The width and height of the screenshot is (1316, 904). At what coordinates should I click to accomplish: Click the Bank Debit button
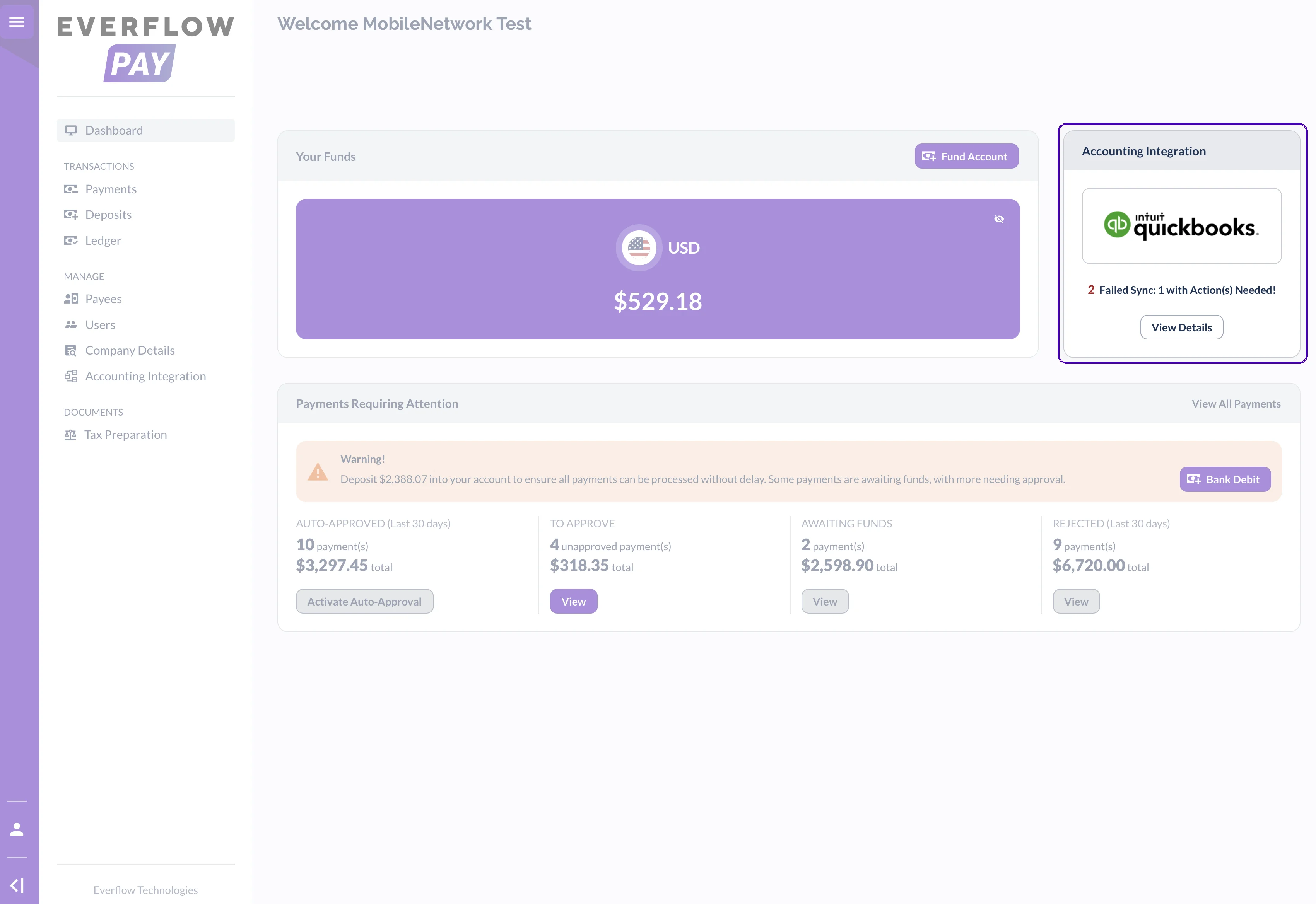tap(1225, 479)
